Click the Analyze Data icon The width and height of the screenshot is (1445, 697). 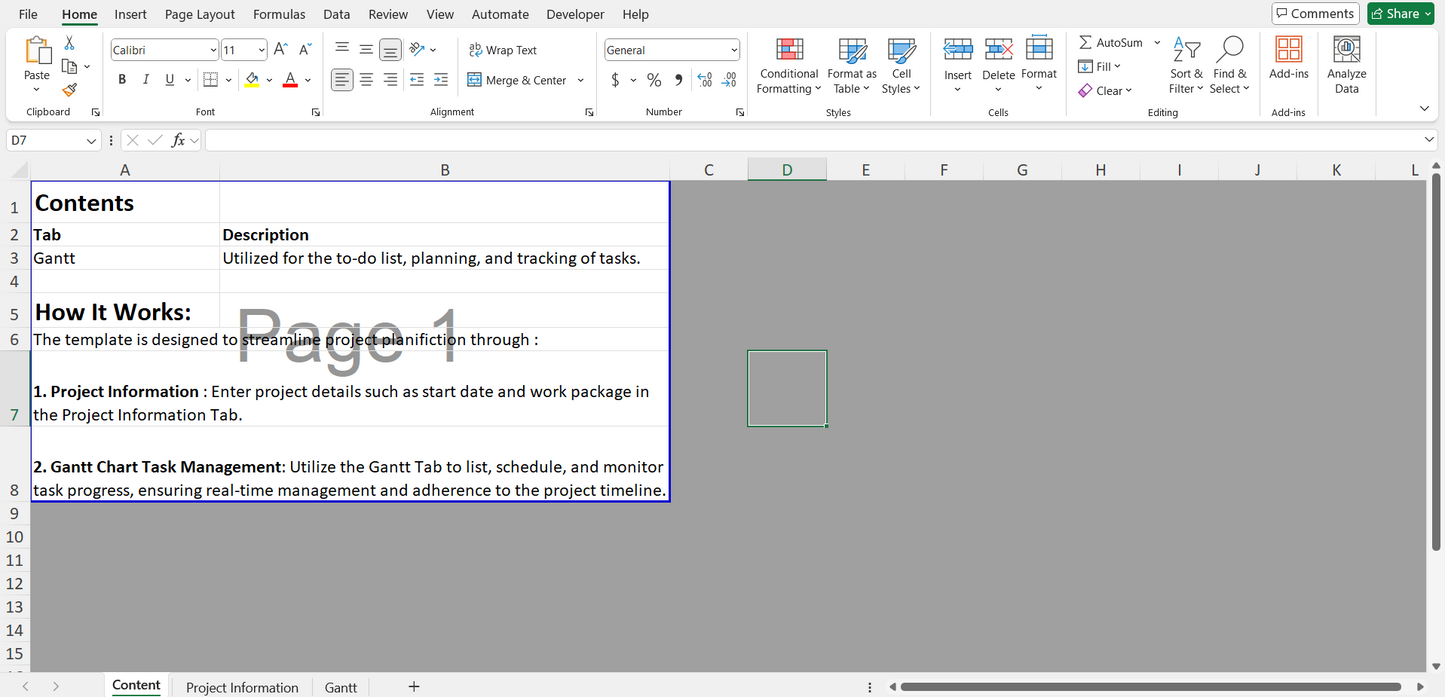(x=1346, y=66)
